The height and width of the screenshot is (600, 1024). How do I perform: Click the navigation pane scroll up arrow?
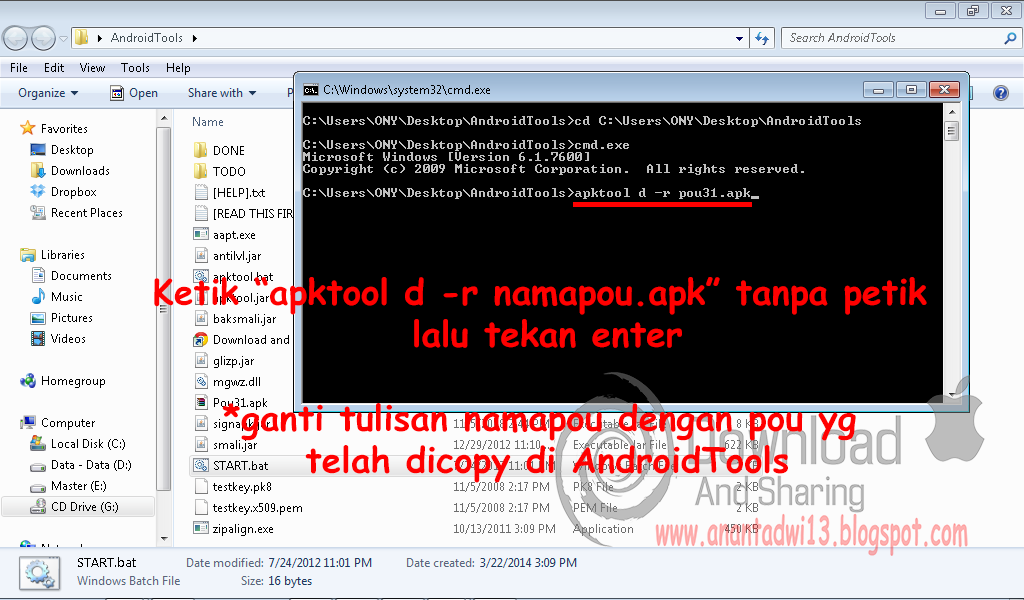(164, 118)
